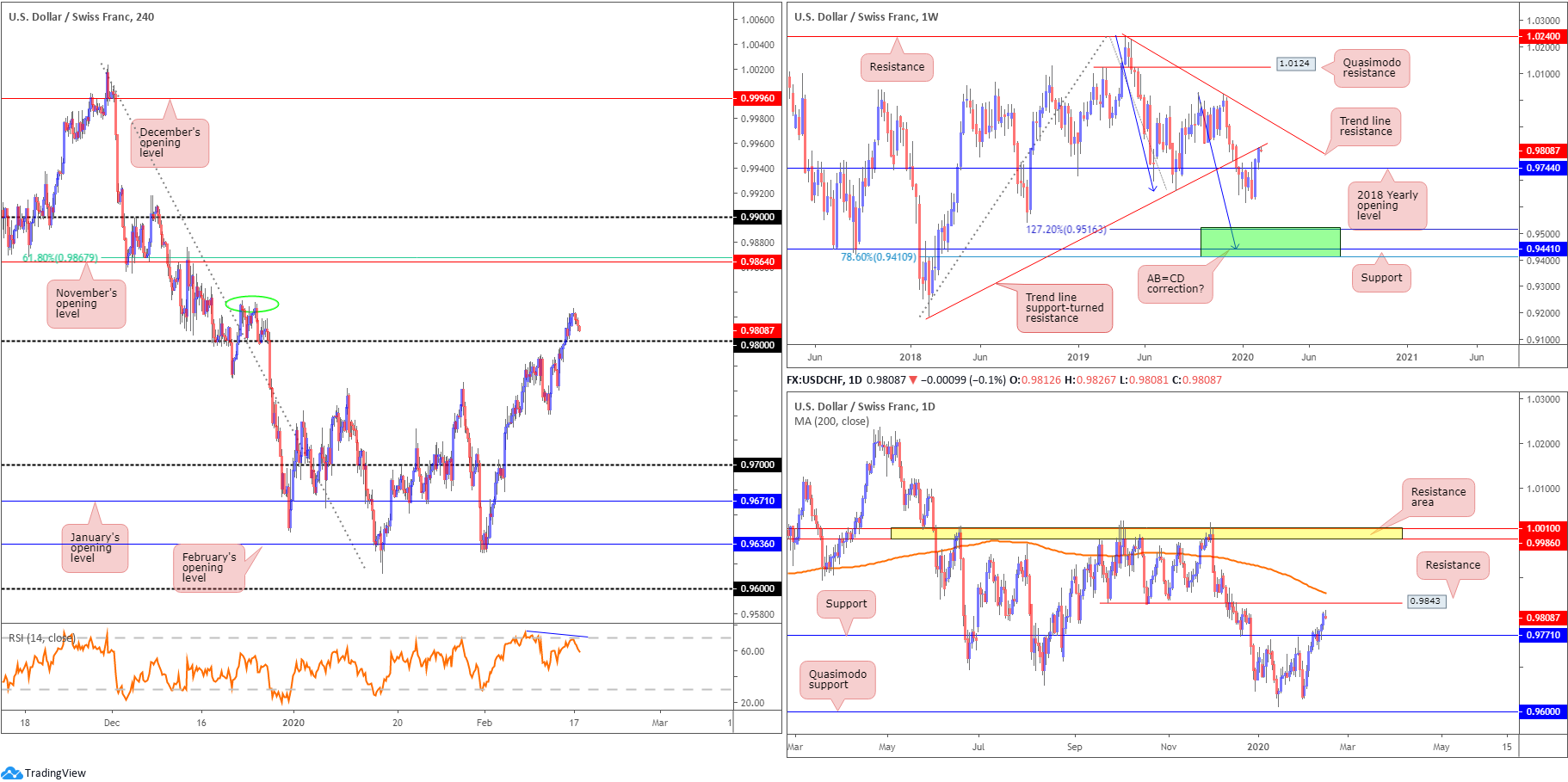Click the weekly 'Support' callout
This screenshot has width=1568, height=782.
(x=1381, y=278)
